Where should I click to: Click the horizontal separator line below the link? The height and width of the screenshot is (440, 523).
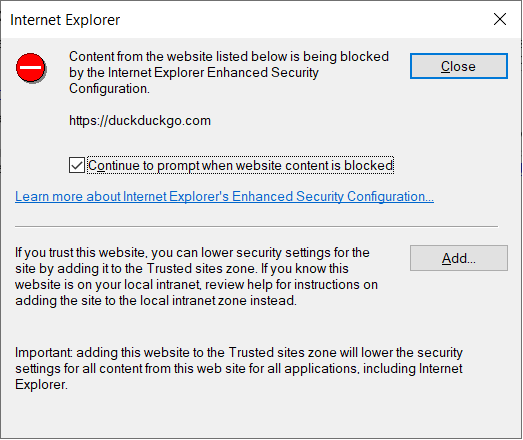256,227
